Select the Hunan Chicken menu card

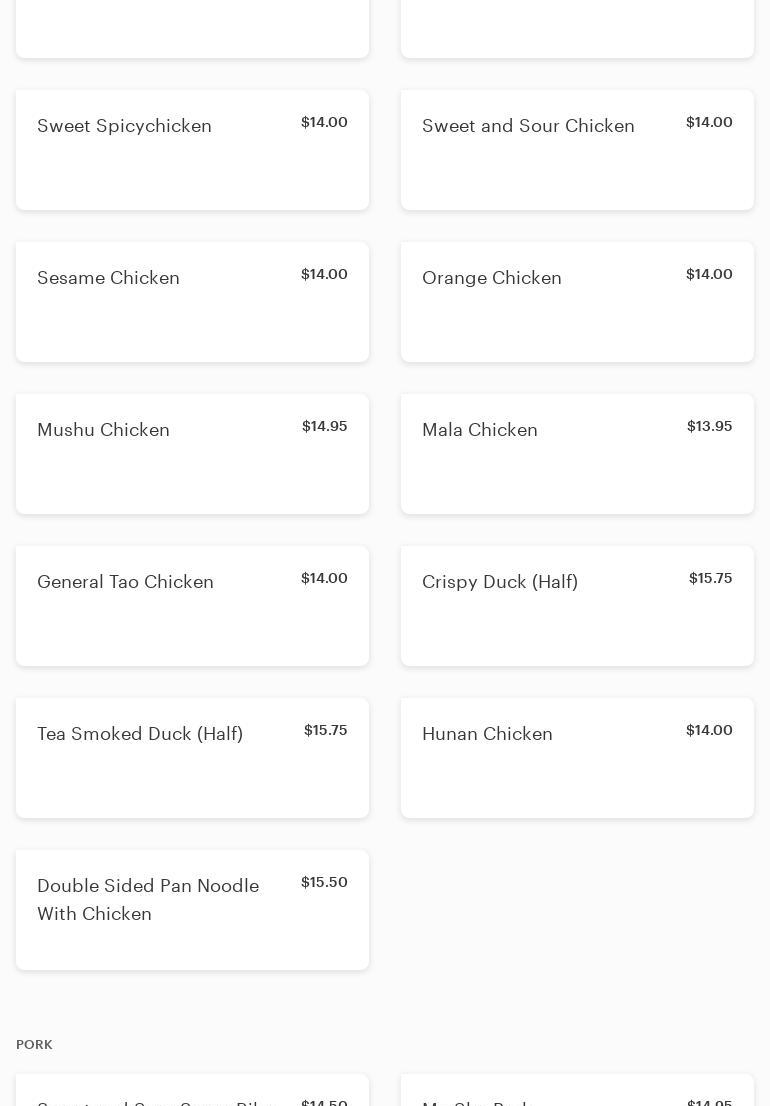click(577, 758)
